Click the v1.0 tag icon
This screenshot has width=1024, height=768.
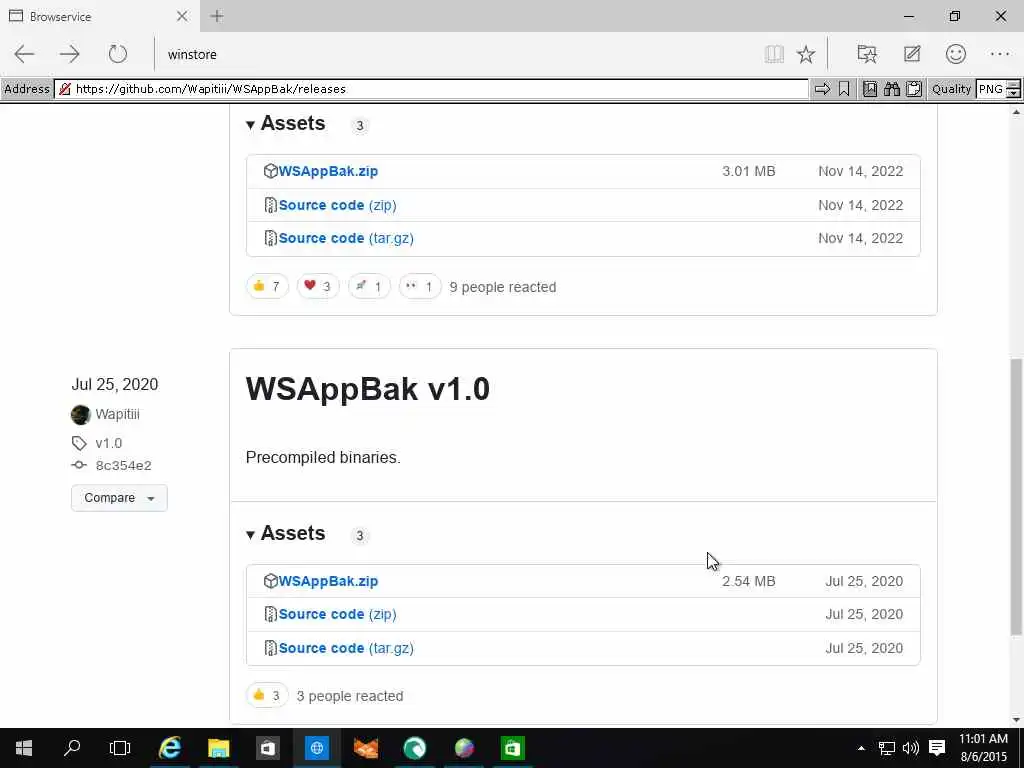click(79, 443)
